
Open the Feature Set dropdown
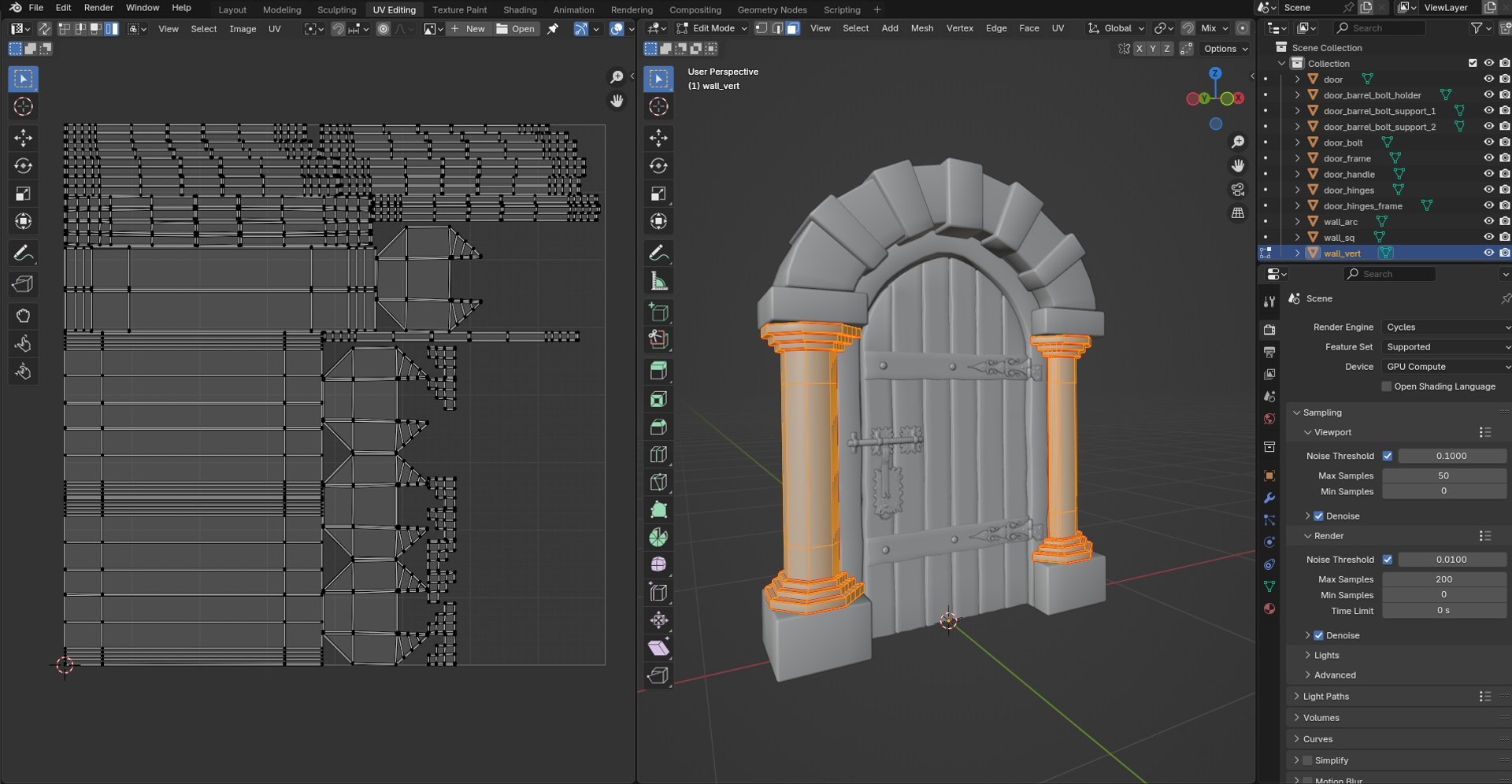coord(1447,347)
